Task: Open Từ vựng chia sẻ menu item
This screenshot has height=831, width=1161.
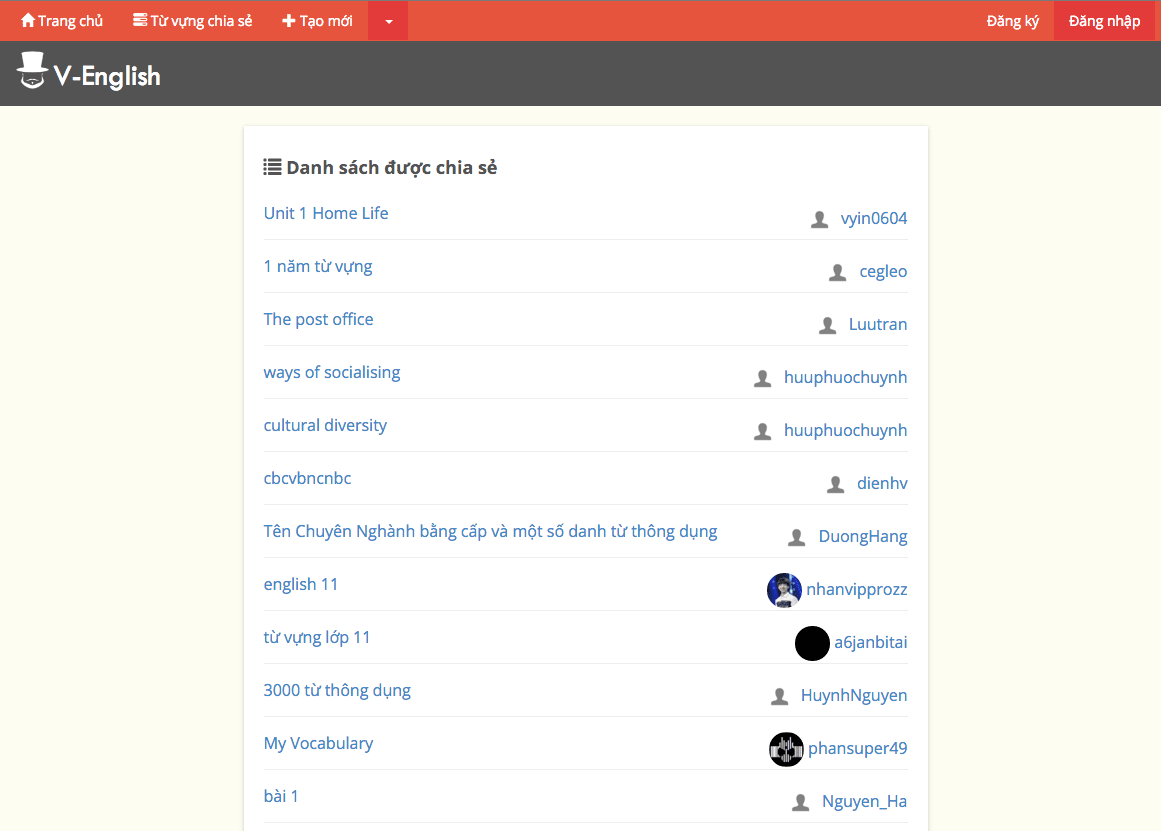Action: coord(192,21)
